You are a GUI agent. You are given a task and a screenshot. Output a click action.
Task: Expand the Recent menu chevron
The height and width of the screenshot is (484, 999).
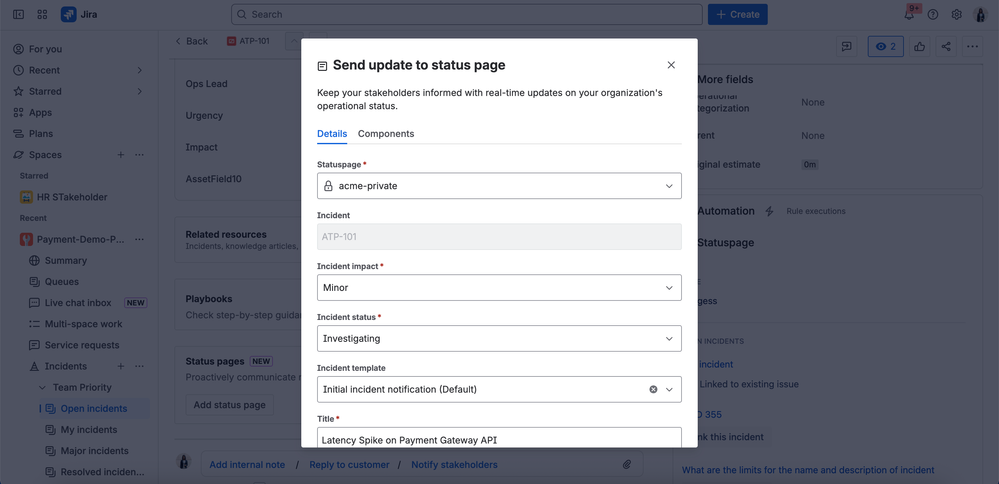pyautogui.click(x=140, y=70)
